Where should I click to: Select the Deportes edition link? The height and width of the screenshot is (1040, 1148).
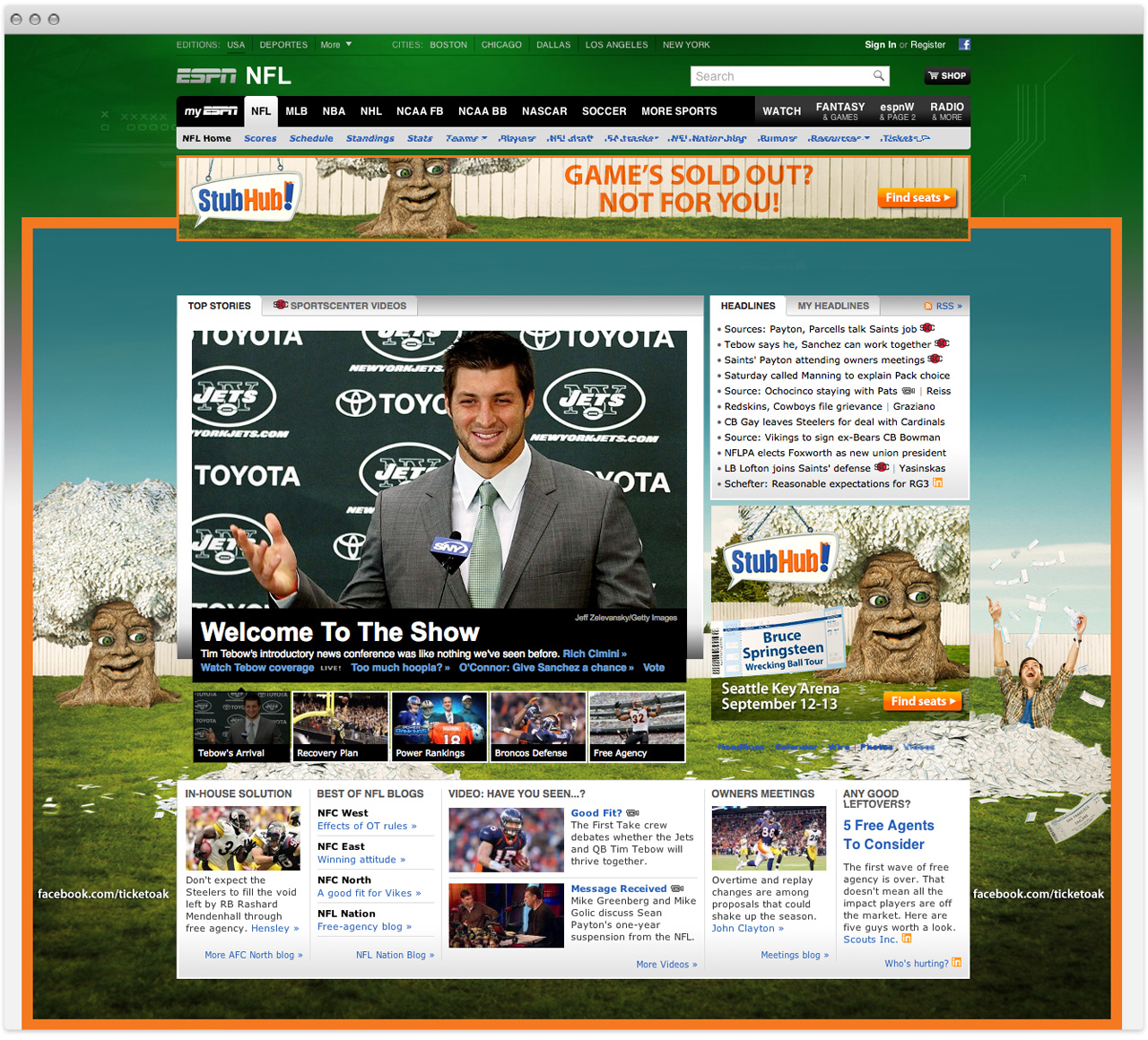[x=283, y=45]
